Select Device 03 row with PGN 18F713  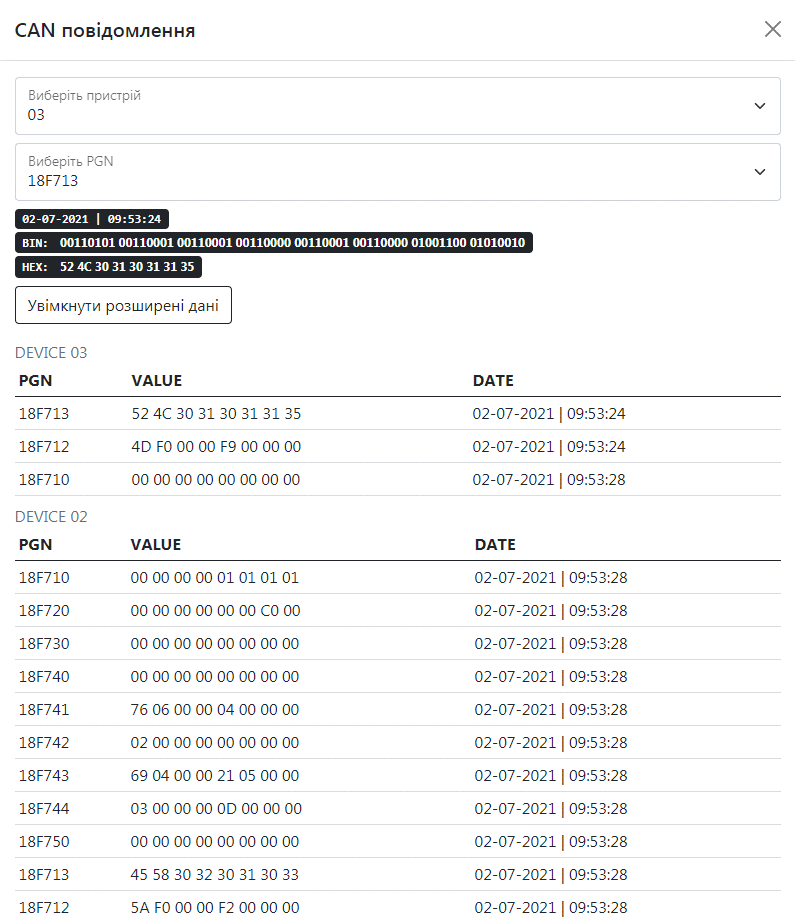(x=397, y=414)
